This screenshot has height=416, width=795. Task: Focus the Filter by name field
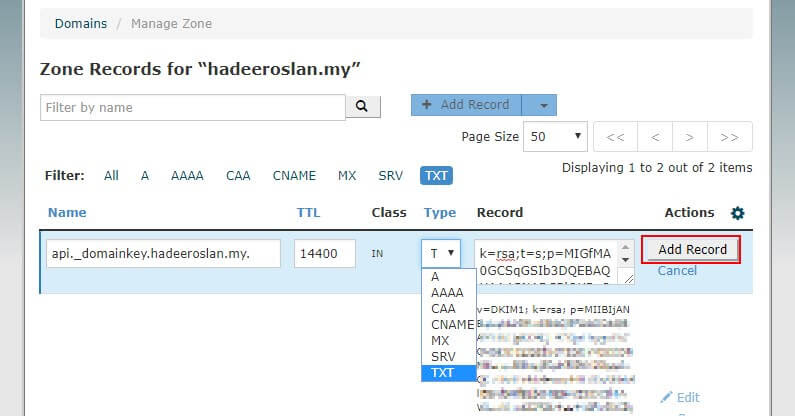coord(193,108)
